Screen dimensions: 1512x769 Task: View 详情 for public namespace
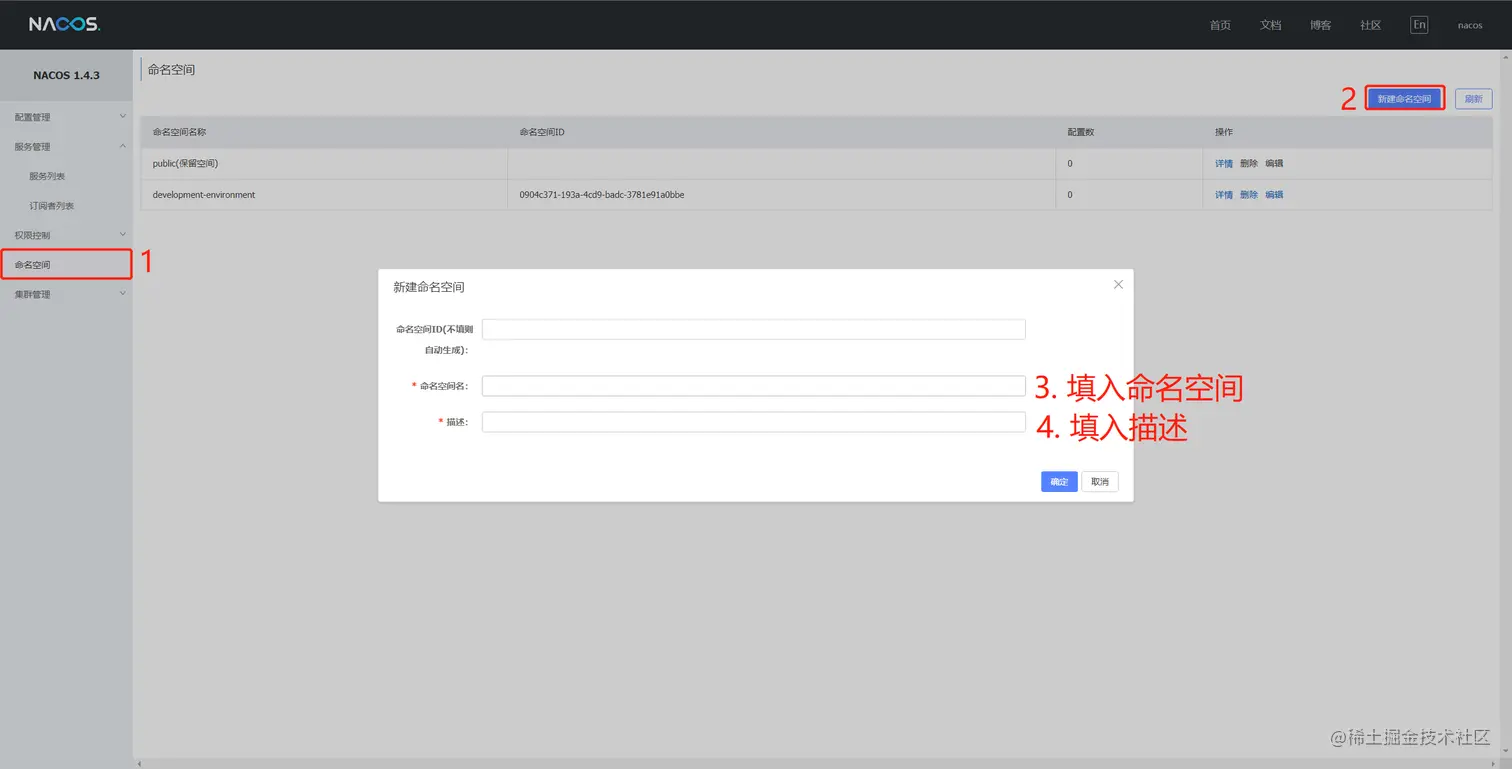(1224, 164)
